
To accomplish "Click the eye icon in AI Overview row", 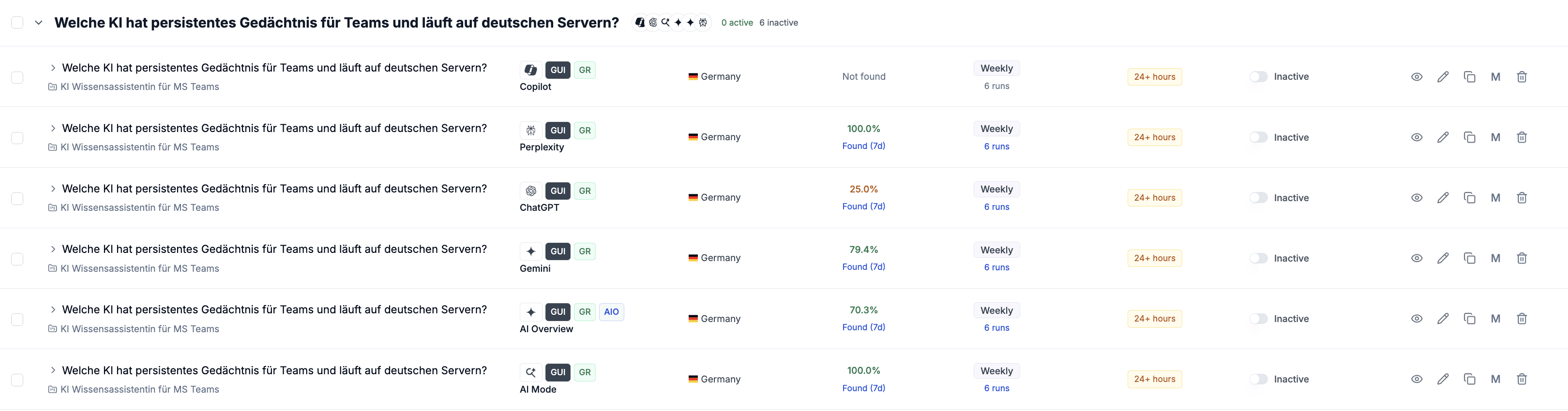I will 1417,319.
